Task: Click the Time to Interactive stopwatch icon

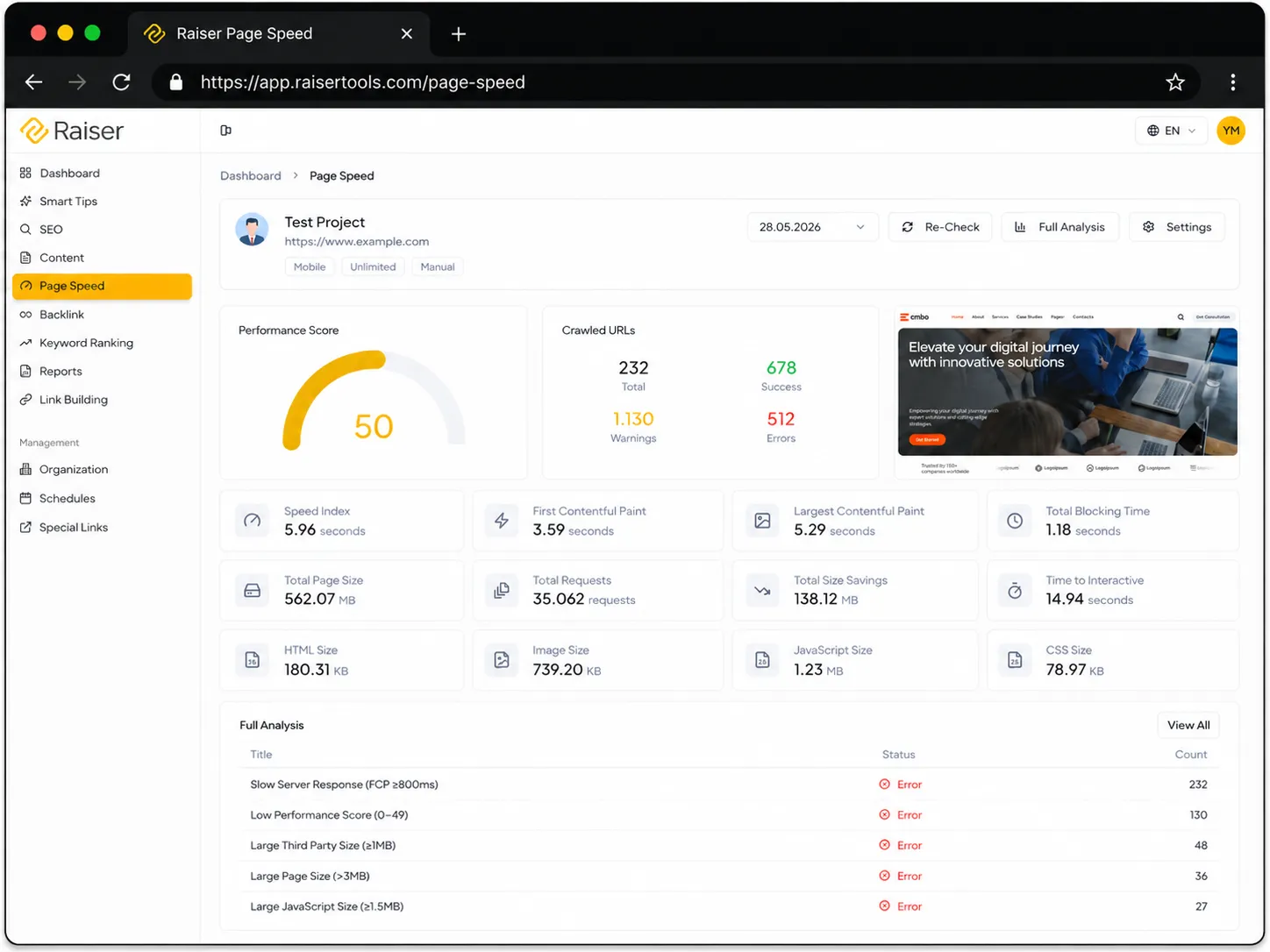Action: click(x=1015, y=591)
